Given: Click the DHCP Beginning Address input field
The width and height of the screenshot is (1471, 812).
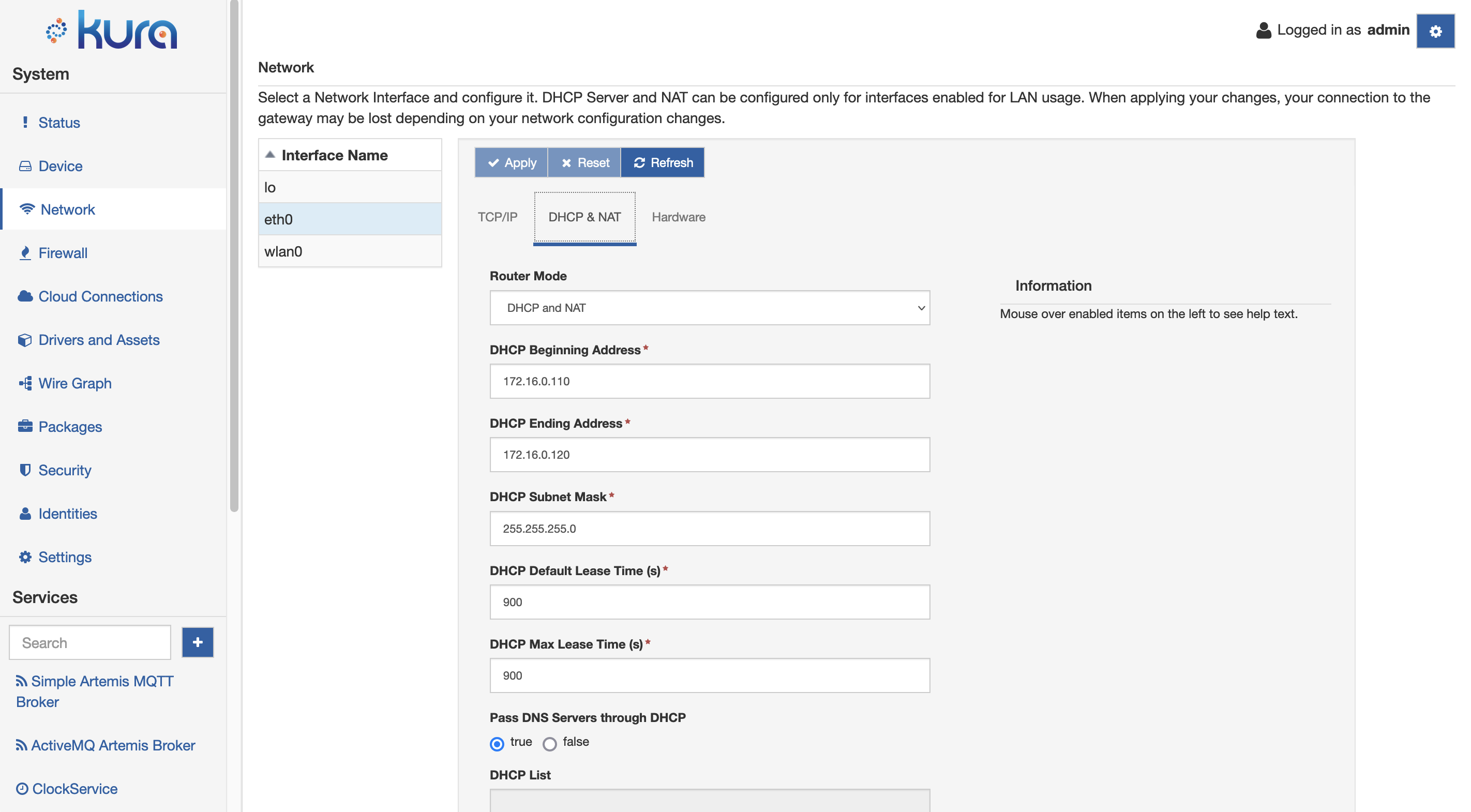Looking at the screenshot, I should tap(709, 381).
